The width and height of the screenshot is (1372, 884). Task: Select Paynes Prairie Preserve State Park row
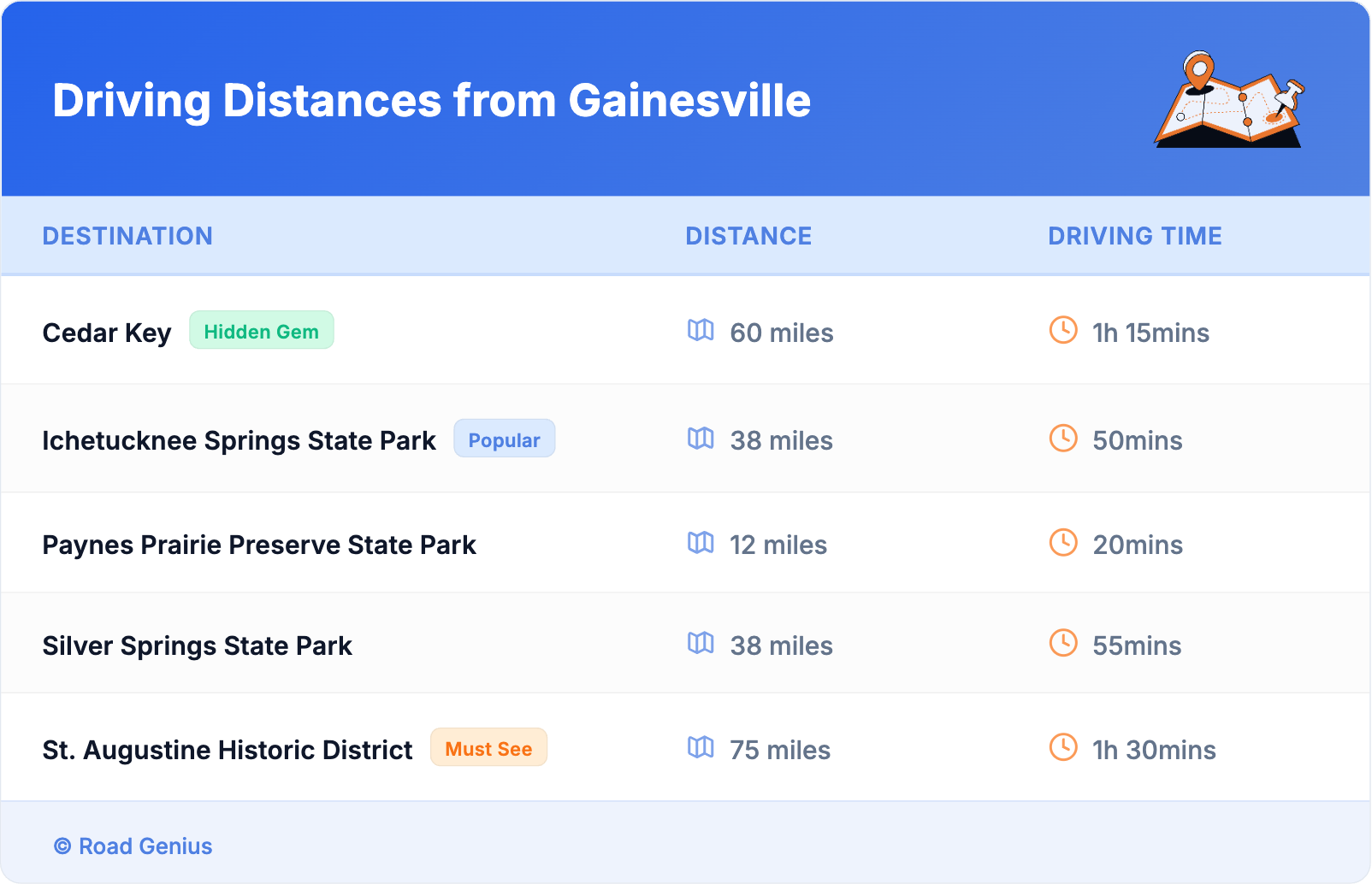(259, 545)
